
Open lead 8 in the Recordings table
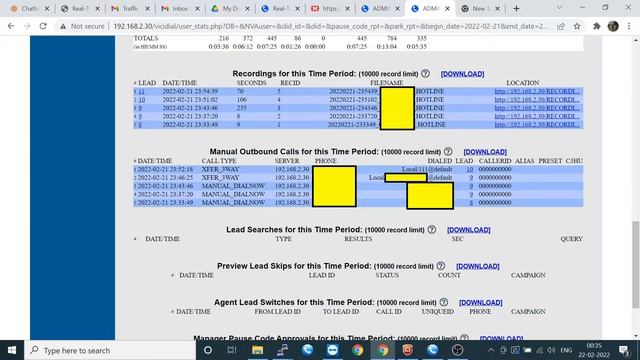(x=140, y=124)
